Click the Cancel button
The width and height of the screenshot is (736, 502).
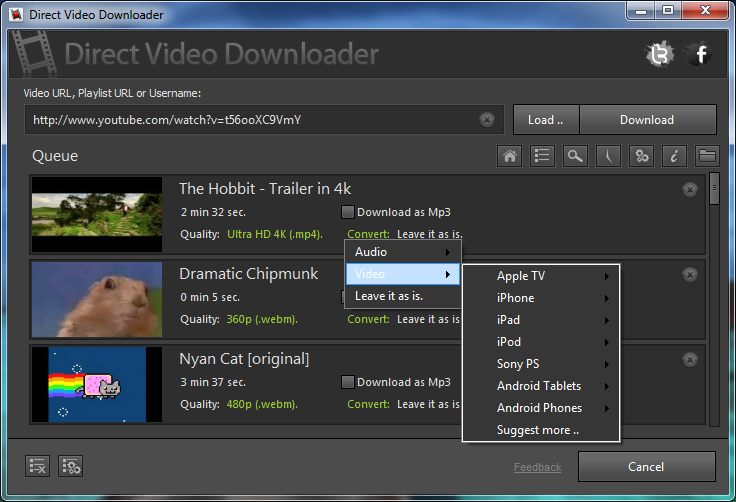(x=646, y=467)
